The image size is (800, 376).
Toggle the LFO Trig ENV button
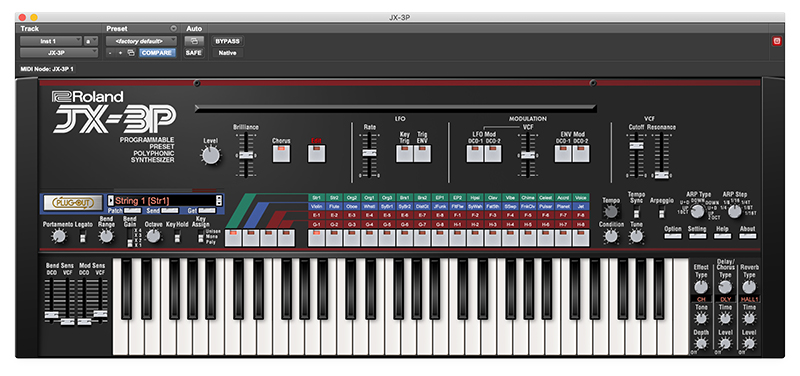pos(422,154)
